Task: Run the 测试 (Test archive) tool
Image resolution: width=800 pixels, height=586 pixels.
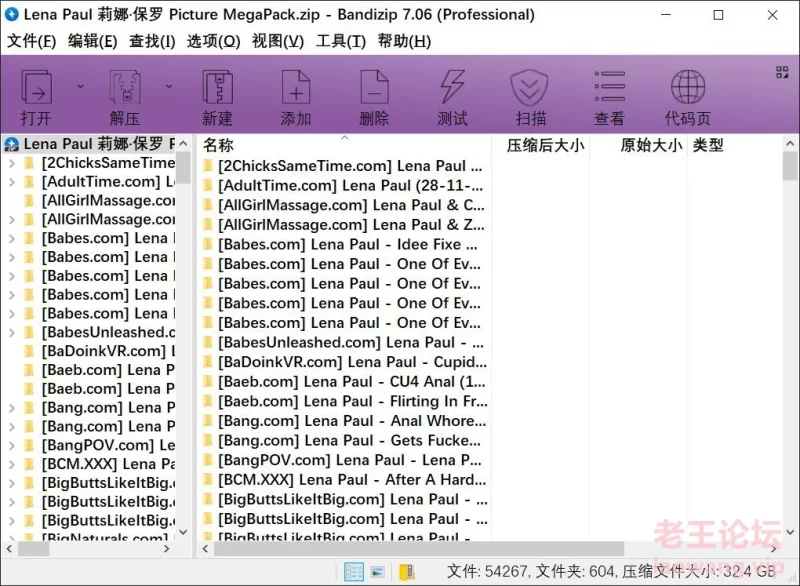Action: [453, 87]
